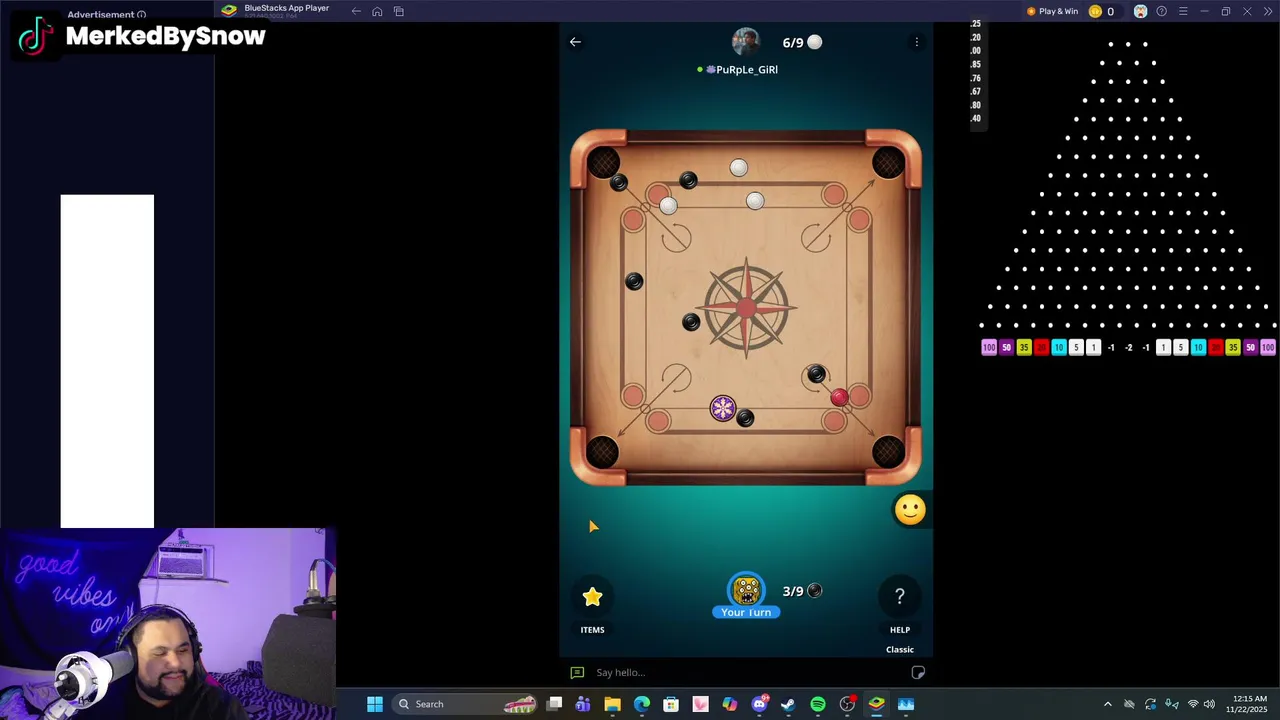Click the opponent 6/9 score text
1280x720 pixels.
pyautogui.click(x=793, y=43)
